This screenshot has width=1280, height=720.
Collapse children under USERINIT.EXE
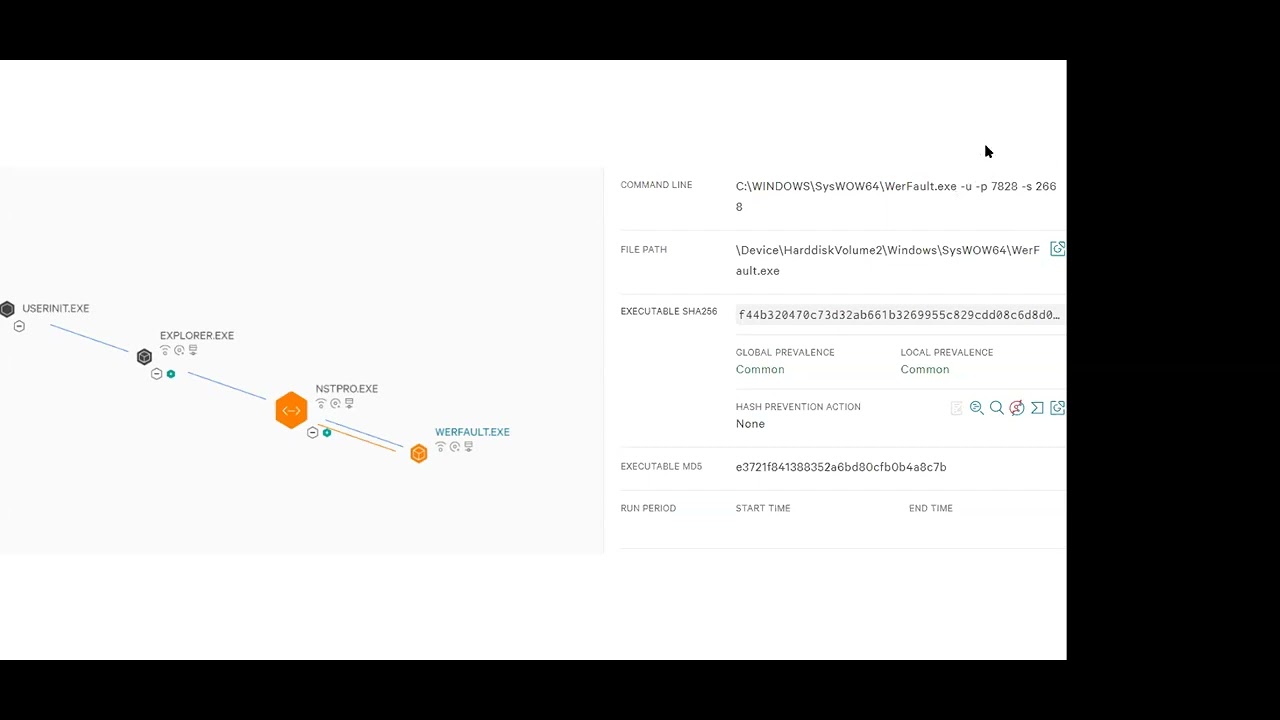[19, 326]
